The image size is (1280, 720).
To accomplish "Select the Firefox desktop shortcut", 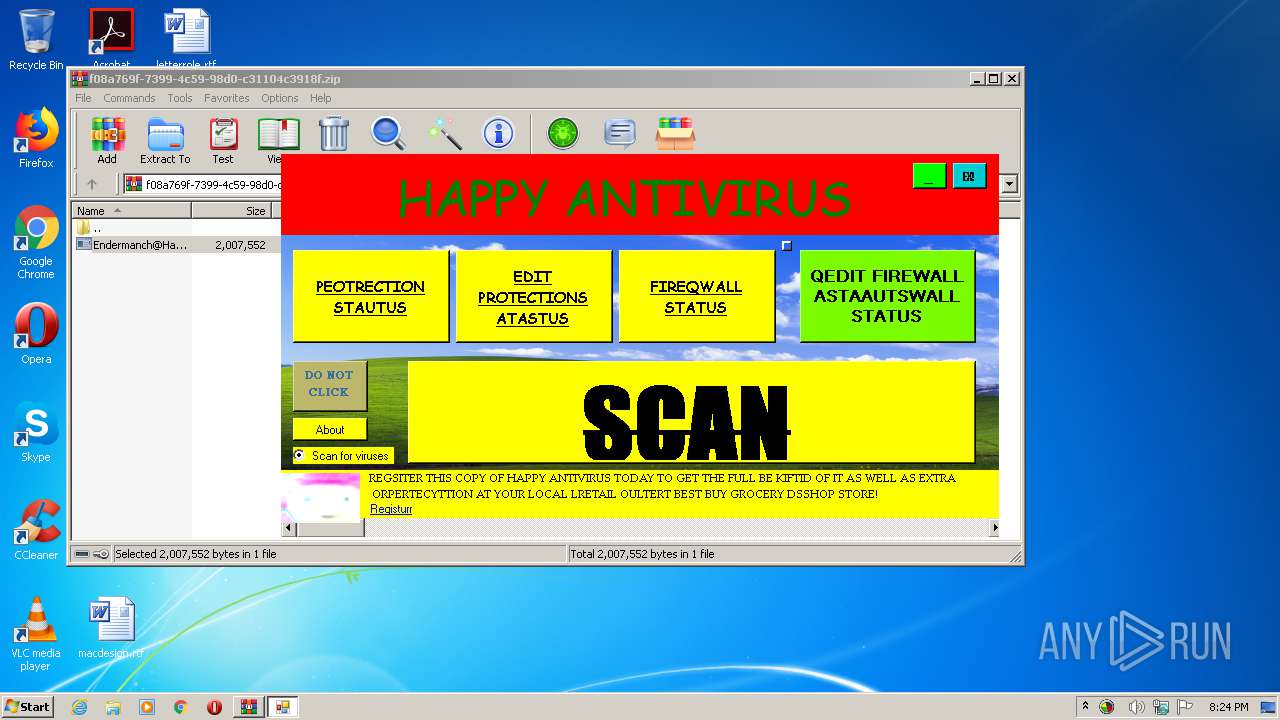I will [x=36, y=138].
